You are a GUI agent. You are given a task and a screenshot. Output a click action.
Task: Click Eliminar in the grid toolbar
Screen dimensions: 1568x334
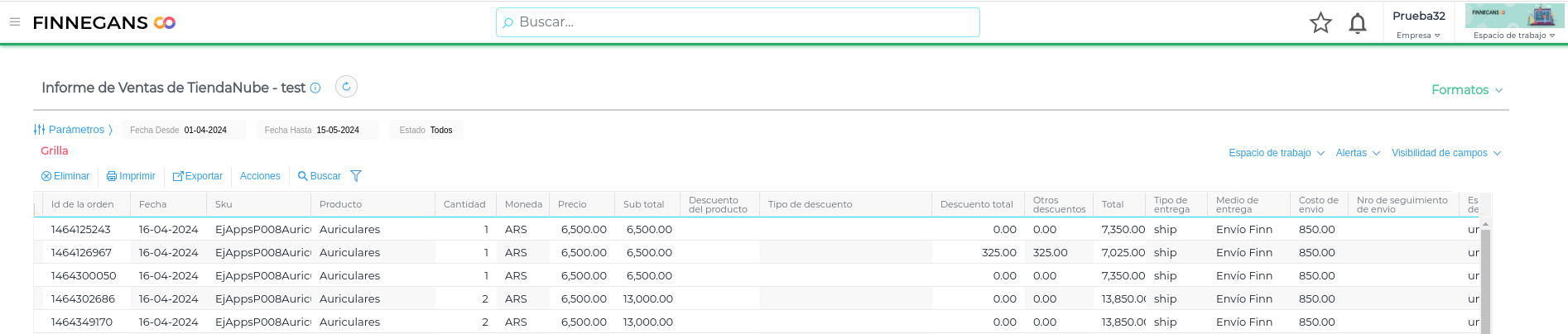tap(65, 176)
